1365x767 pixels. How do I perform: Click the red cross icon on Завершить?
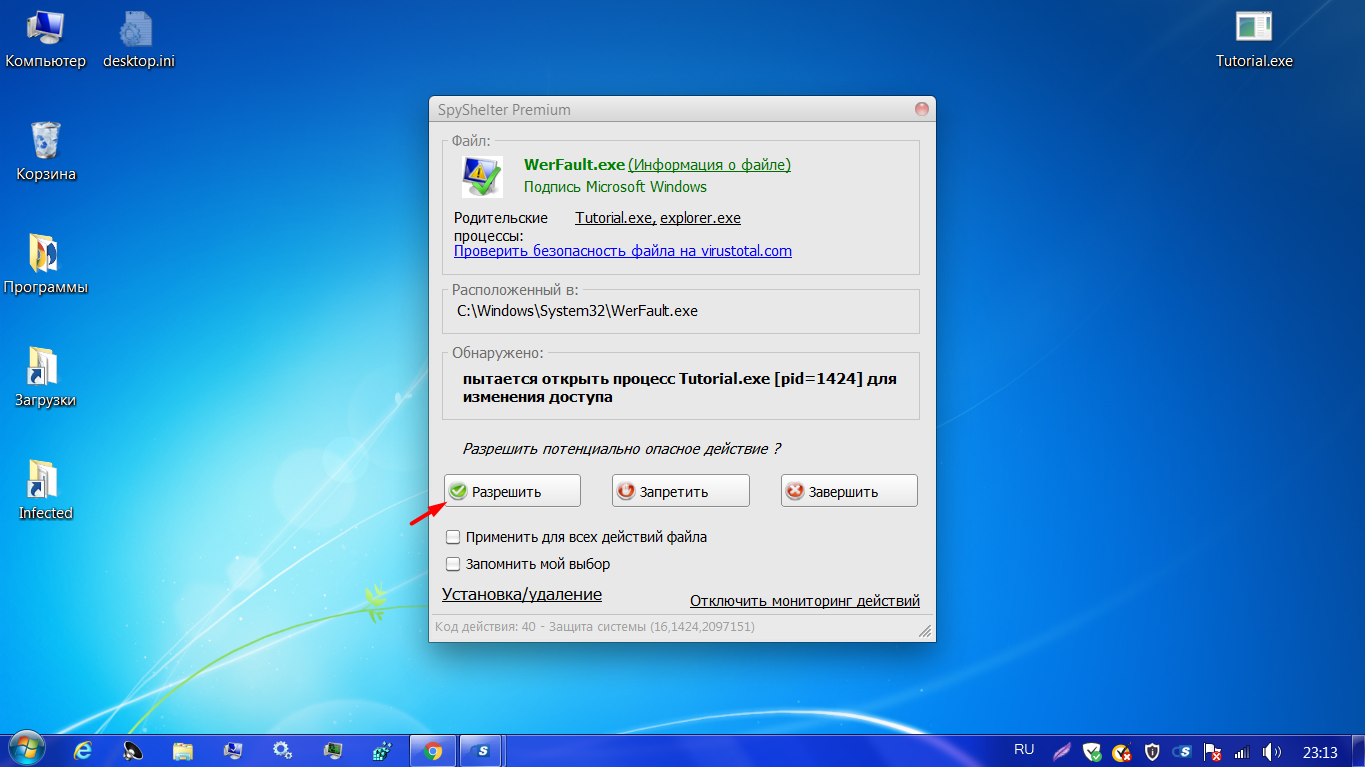pos(795,491)
